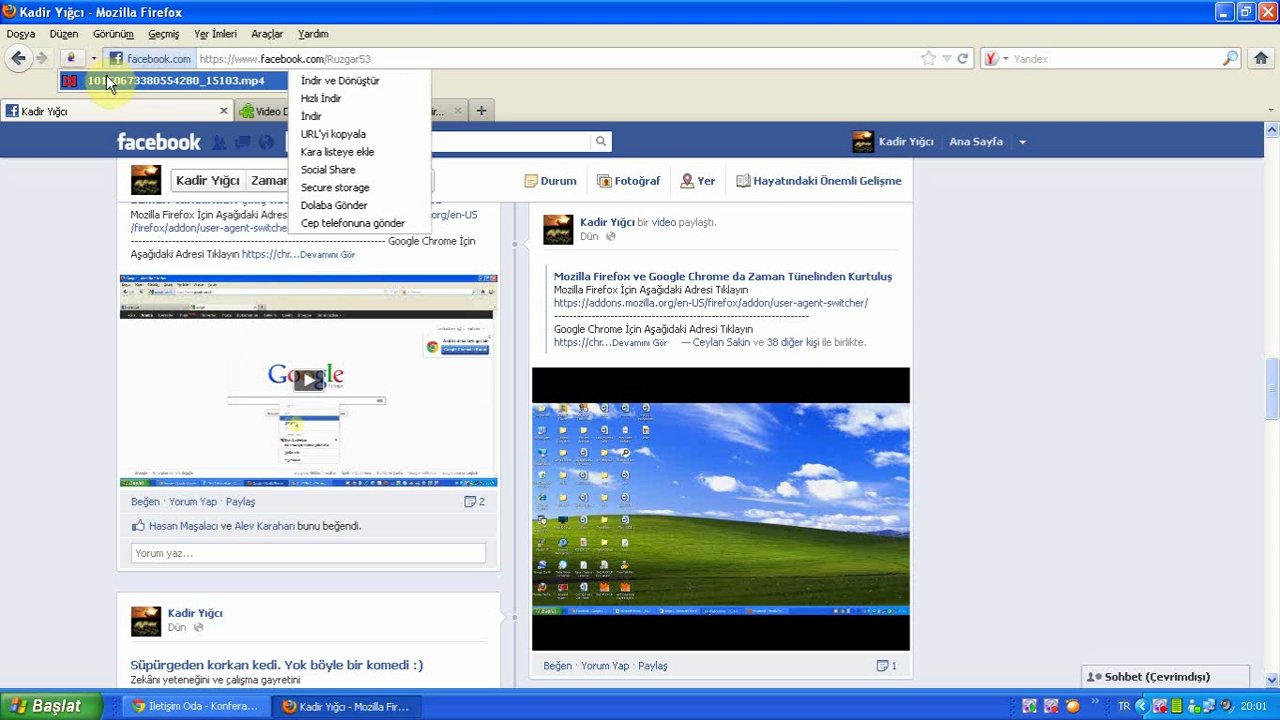The height and width of the screenshot is (720, 1280).
Task: Click Beğen under the Google video post
Action: pyautogui.click(x=145, y=502)
